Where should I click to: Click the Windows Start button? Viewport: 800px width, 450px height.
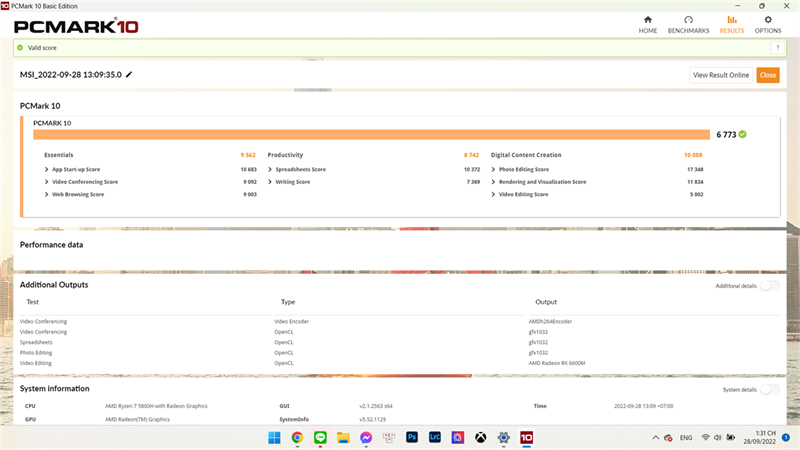click(274, 437)
